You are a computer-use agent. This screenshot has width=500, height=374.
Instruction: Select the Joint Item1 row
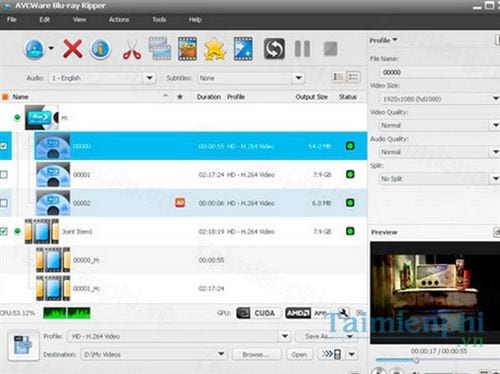pyautogui.click(x=183, y=231)
